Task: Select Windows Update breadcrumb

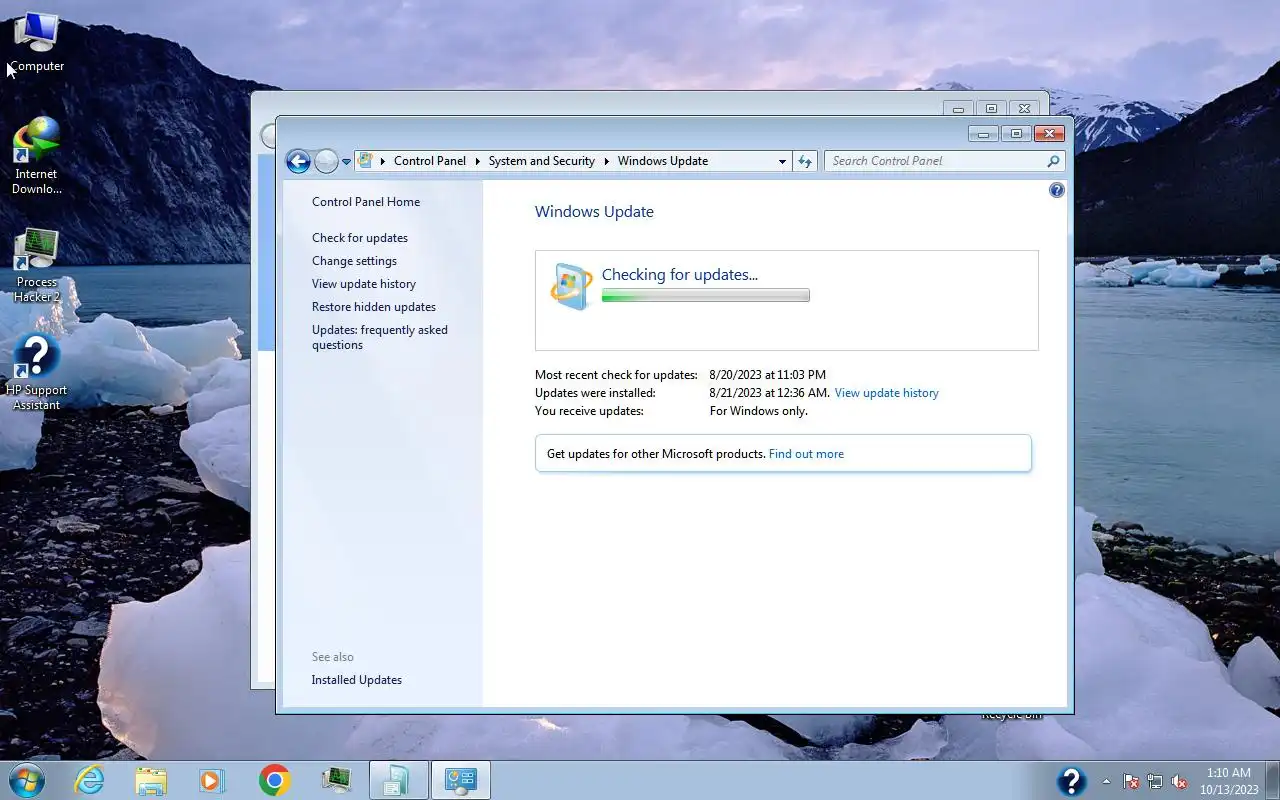Action: coord(662,161)
